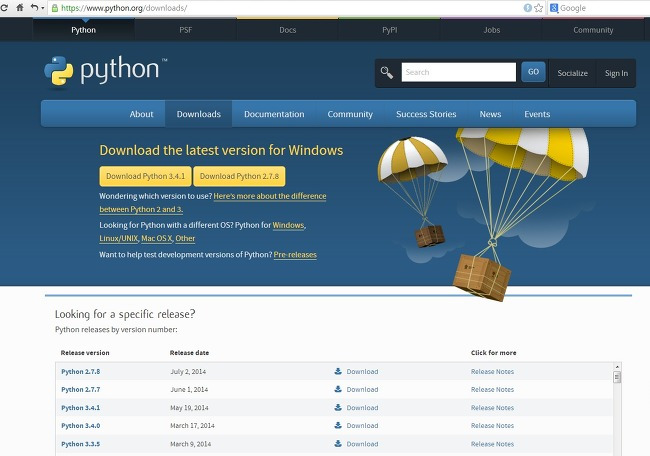This screenshot has height=456, width=650.
Task: Click the Google browser search box
Action: pyautogui.click(x=601, y=8)
